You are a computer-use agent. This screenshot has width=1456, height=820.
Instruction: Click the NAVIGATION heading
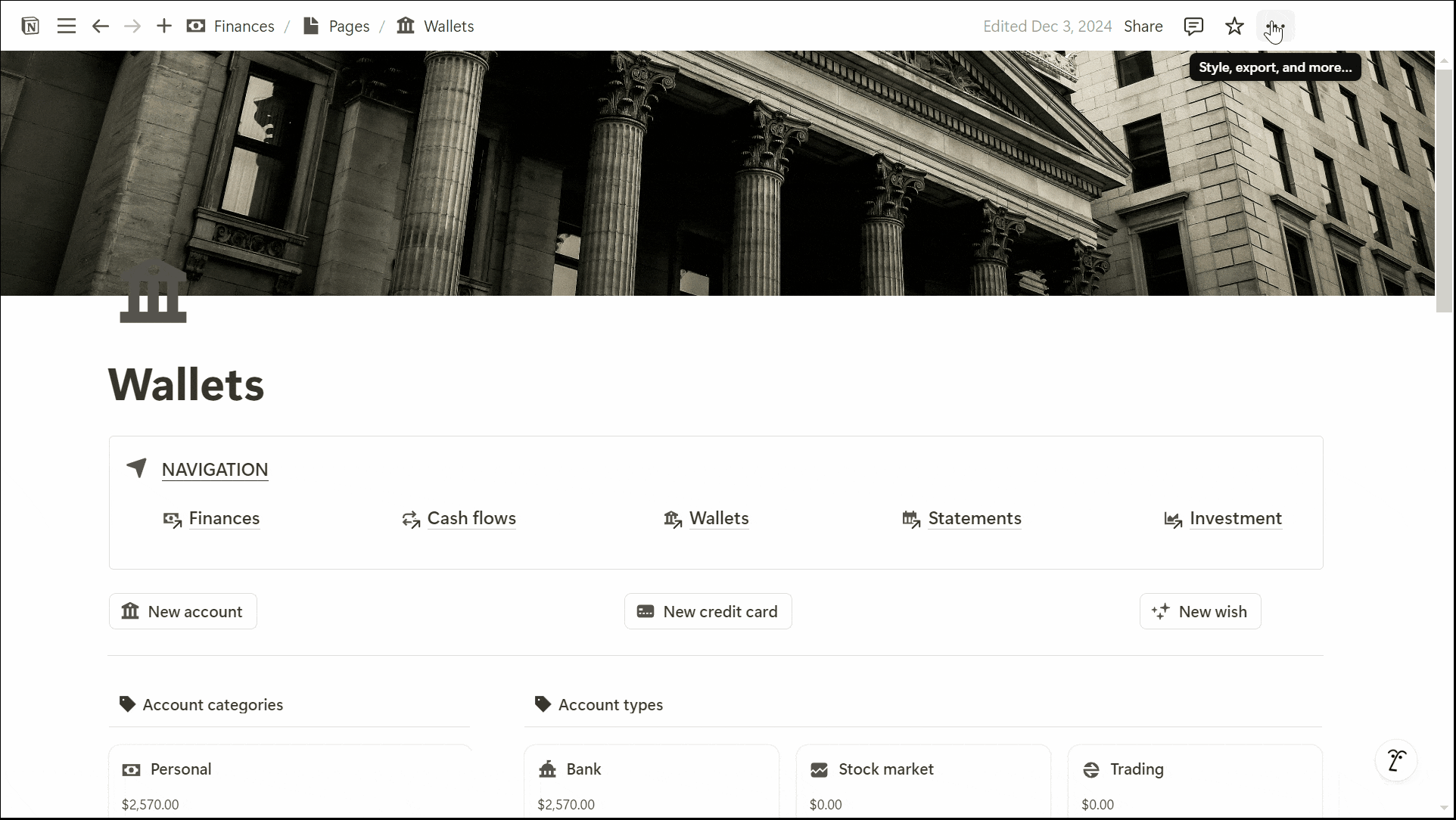[215, 470]
